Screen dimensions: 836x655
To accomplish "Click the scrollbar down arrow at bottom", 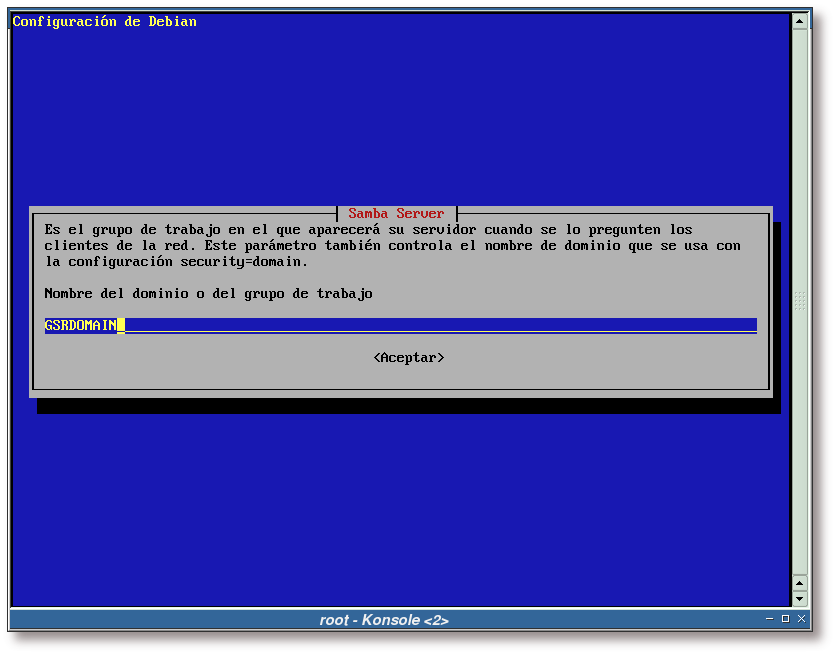I will pos(799,599).
